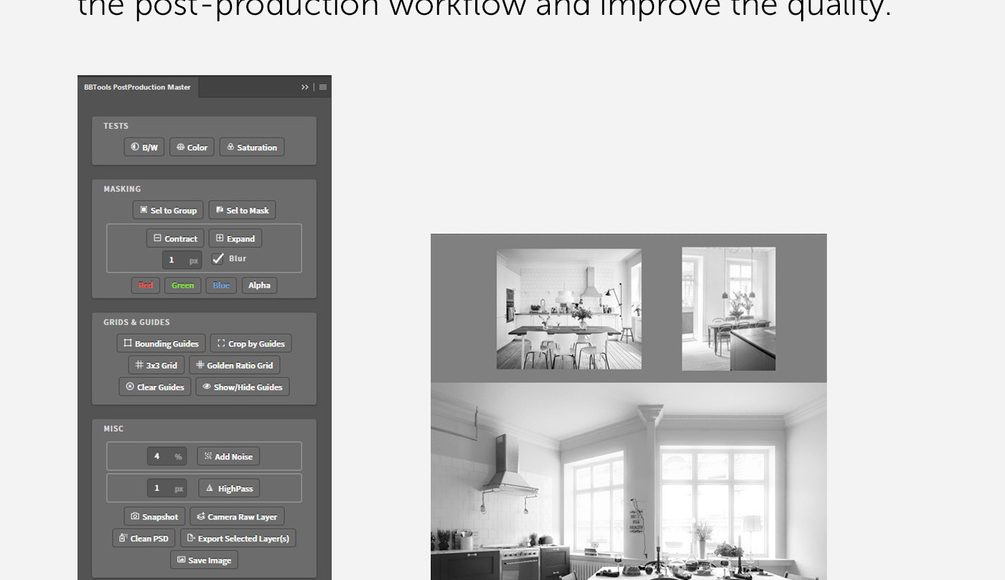
Task: Toggle Show/Hide Guides
Action: (242, 387)
